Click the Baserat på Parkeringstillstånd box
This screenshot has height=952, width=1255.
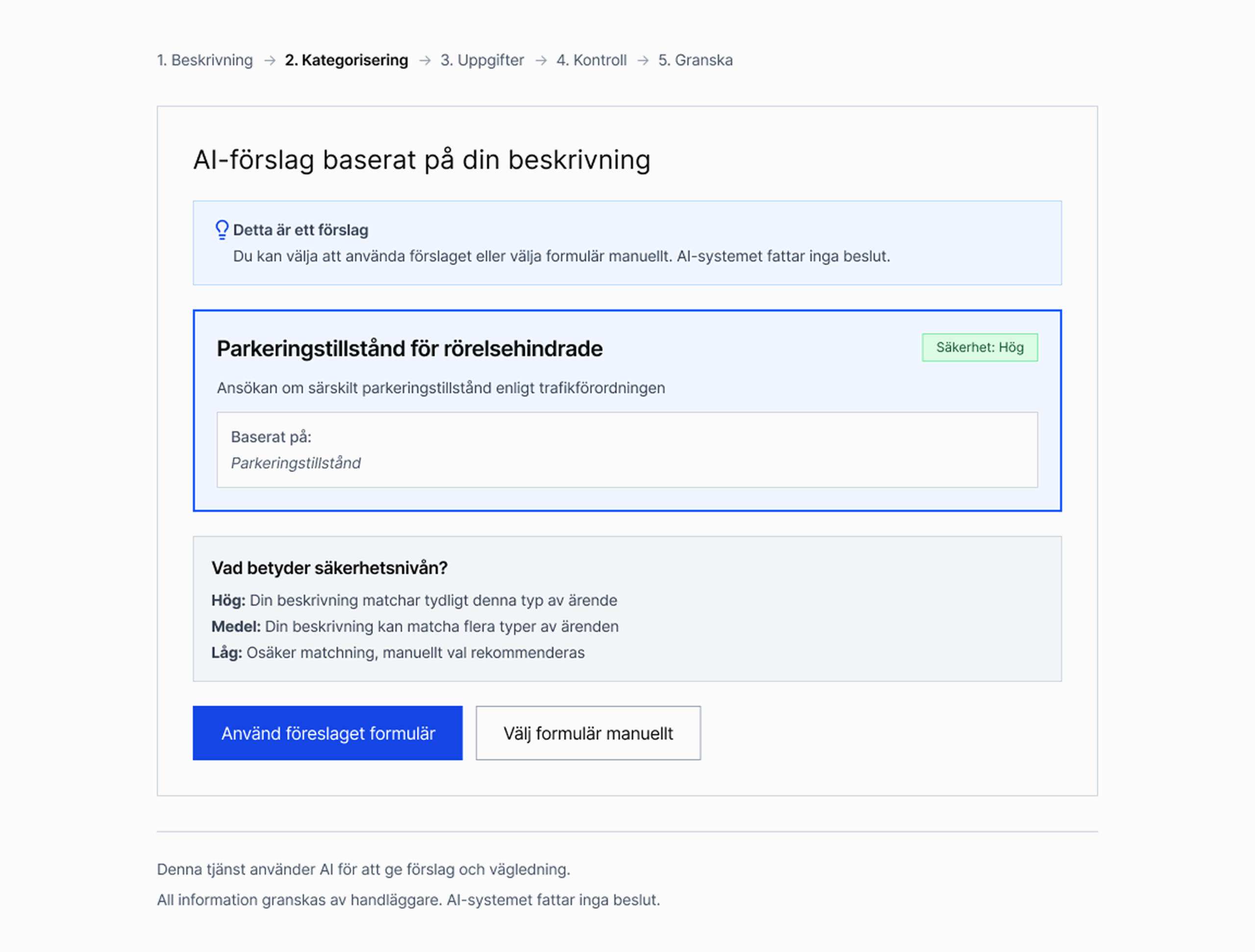627,450
